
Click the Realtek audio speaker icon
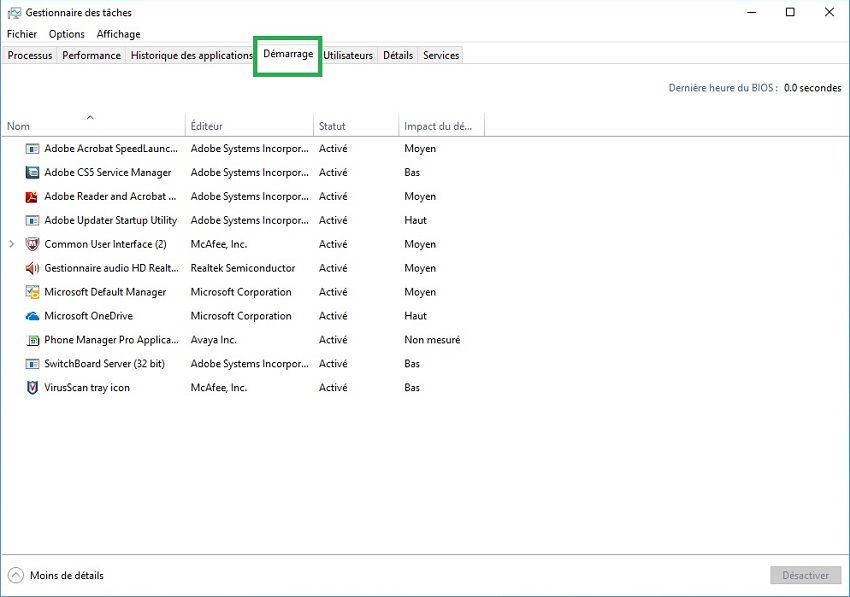(32, 269)
